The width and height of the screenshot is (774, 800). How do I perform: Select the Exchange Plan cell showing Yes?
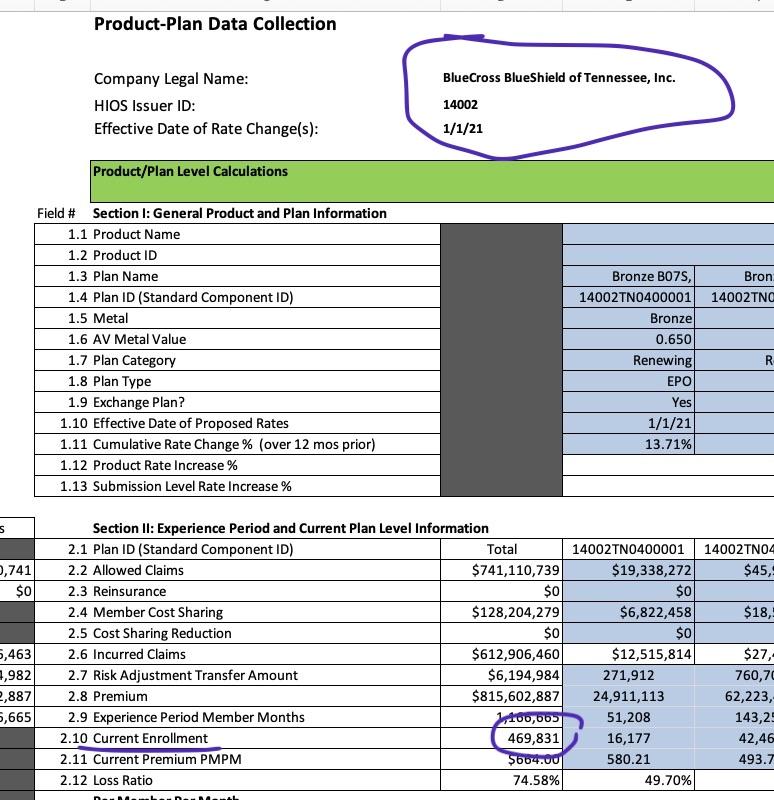point(681,402)
